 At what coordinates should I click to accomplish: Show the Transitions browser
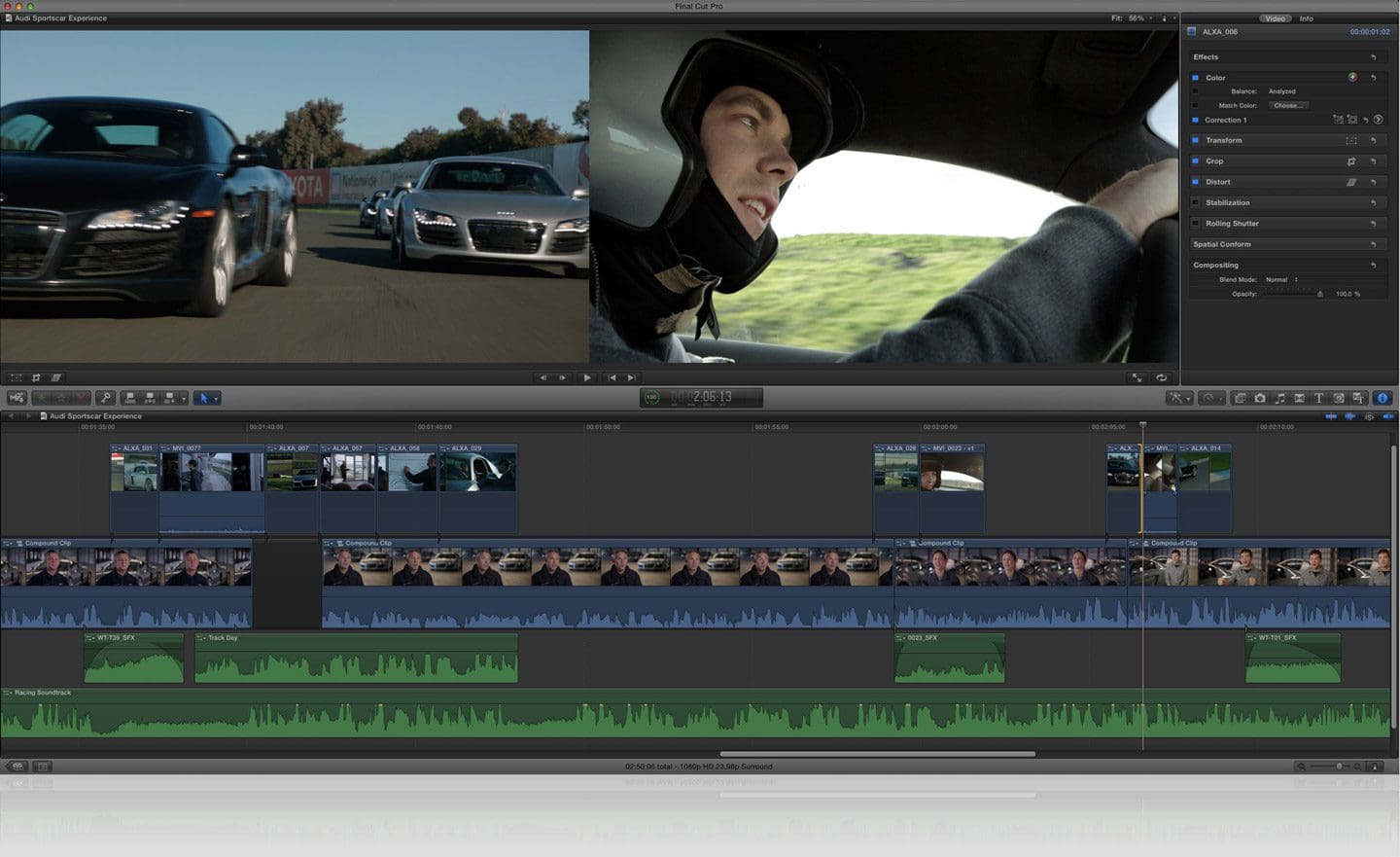(x=1299, y=398)
